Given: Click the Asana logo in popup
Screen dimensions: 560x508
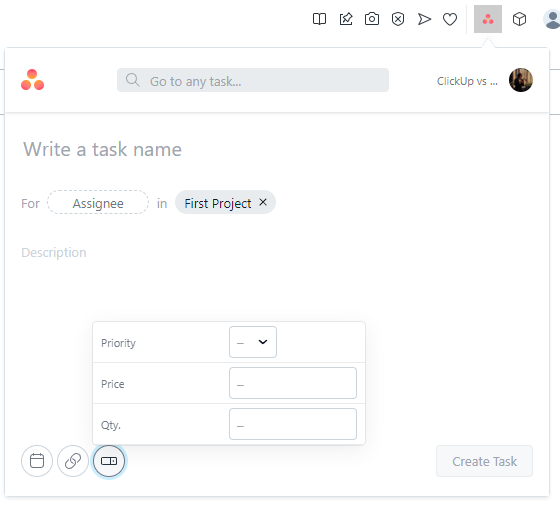Looking at the screenshot, I should point(32,80).
